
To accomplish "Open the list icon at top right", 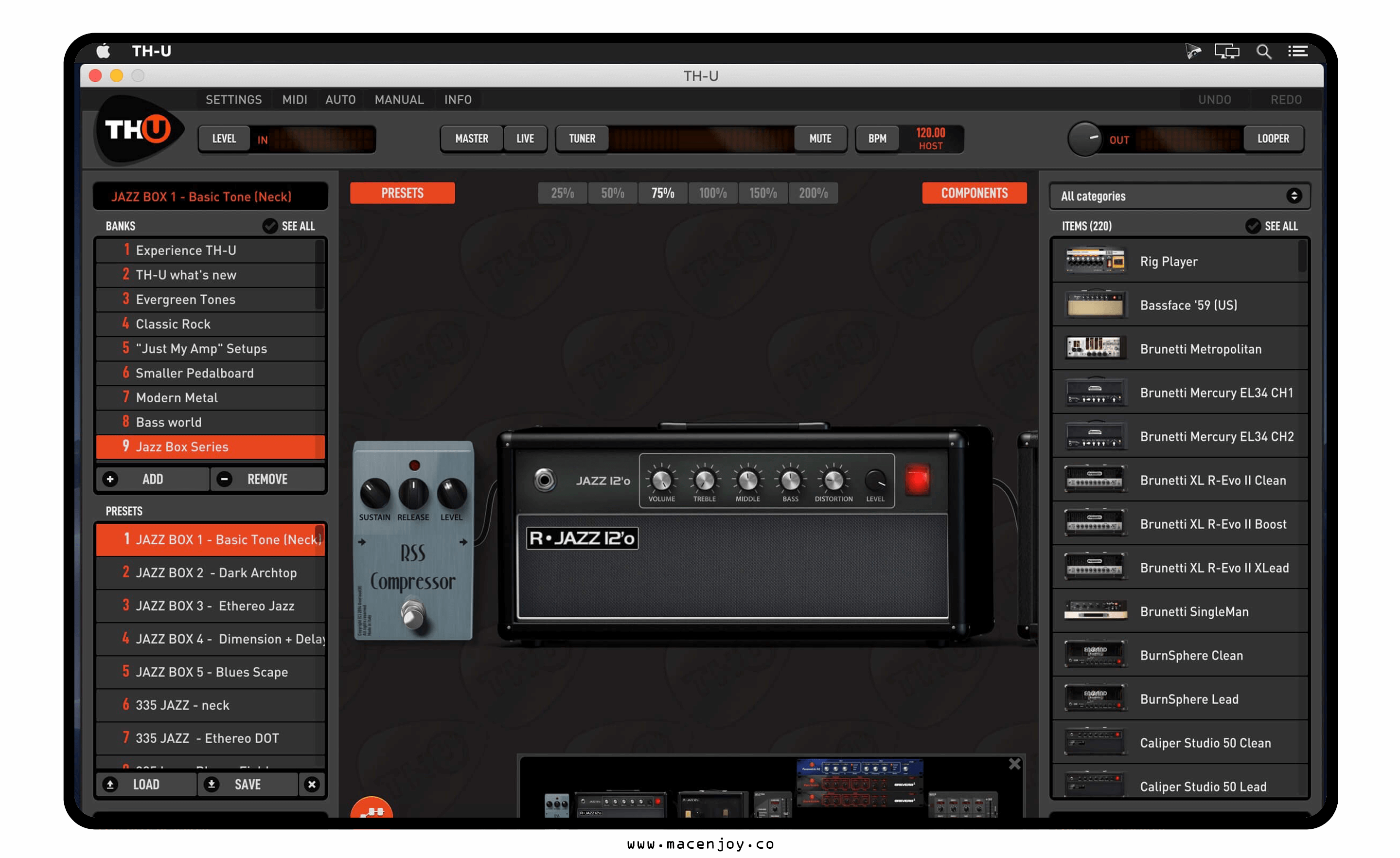I will (x=1297, y=51).
